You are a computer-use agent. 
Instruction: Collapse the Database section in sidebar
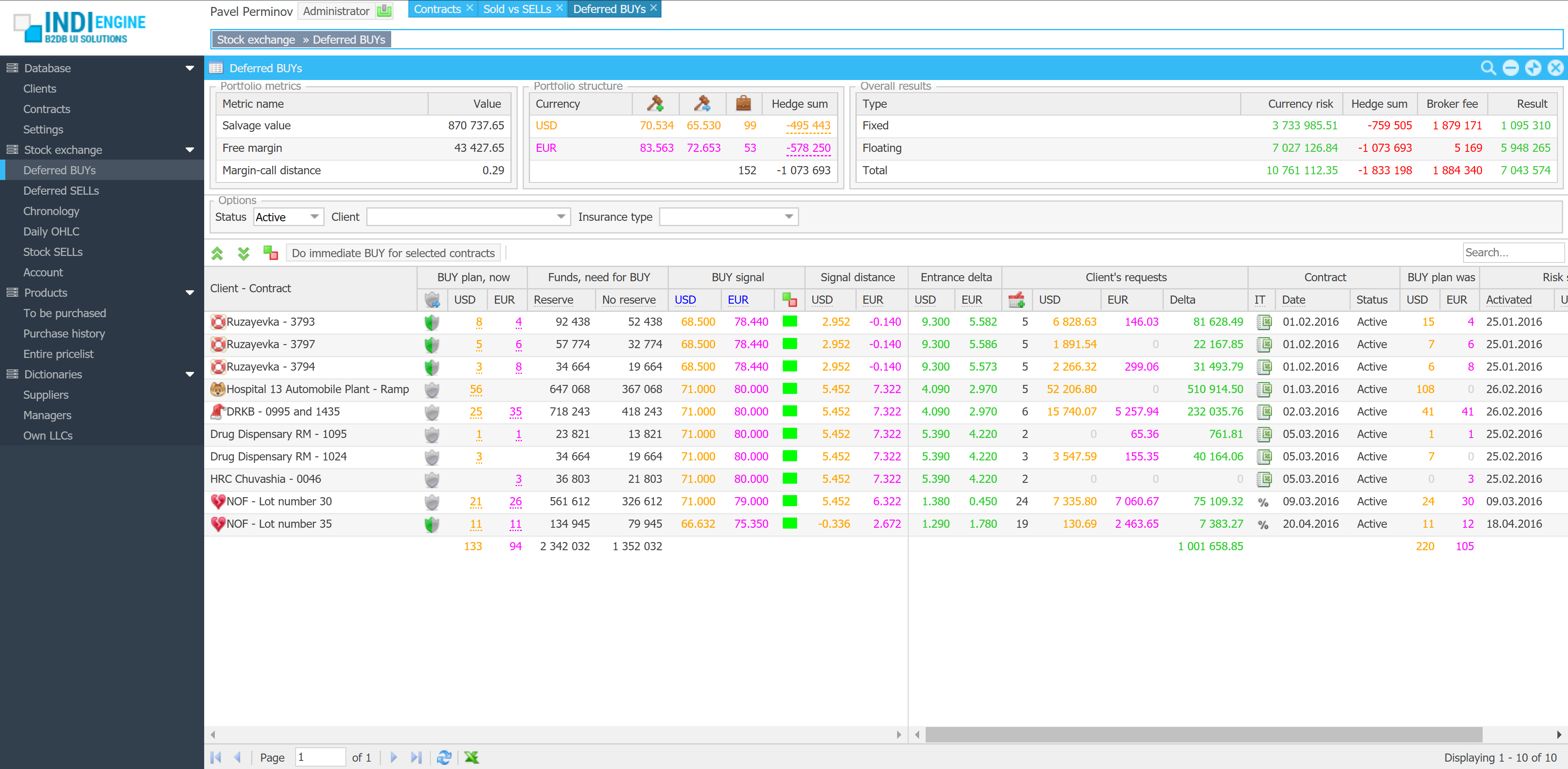click(x=189, y=68)
